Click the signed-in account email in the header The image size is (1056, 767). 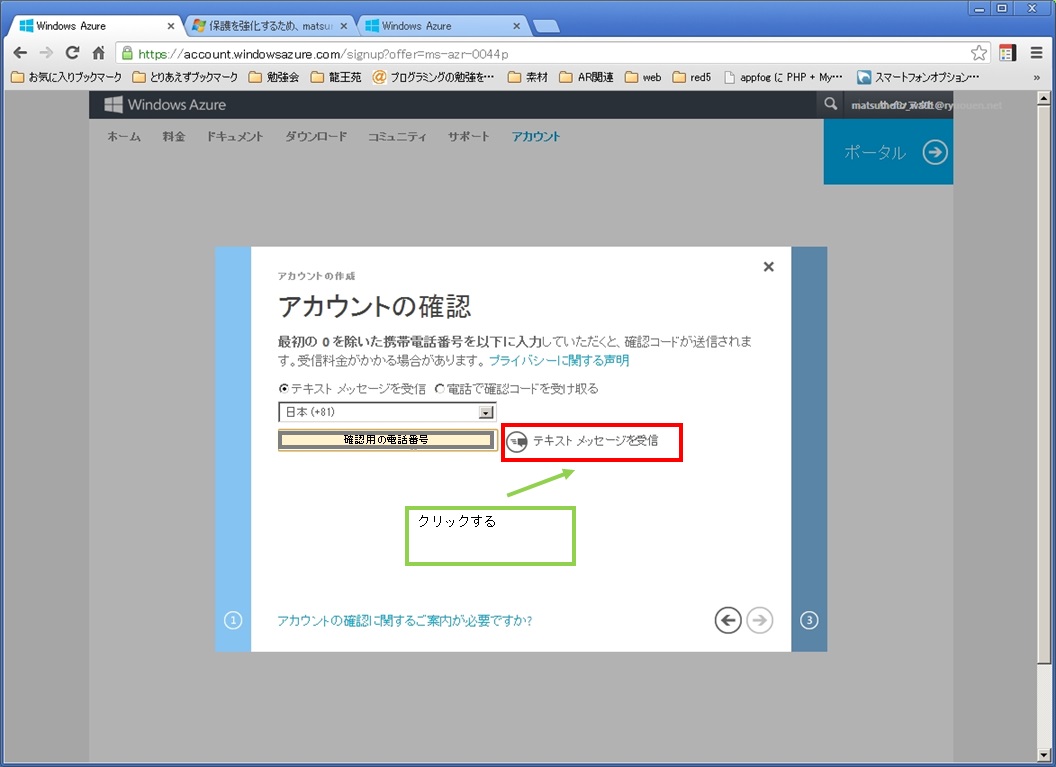926,105
